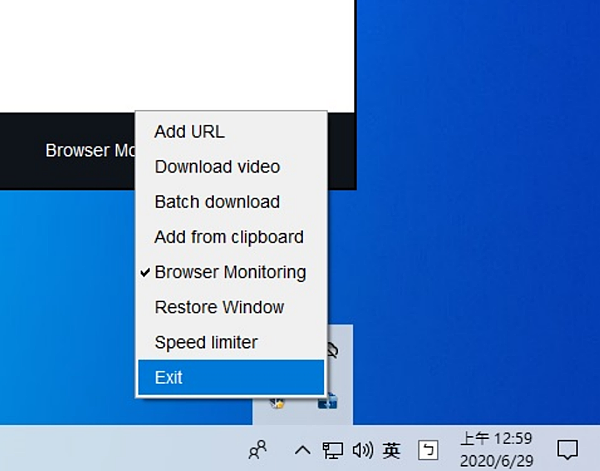The image size is (600, 471).
Task: Click the IME mode icon in tray
Action: point(428,450)
